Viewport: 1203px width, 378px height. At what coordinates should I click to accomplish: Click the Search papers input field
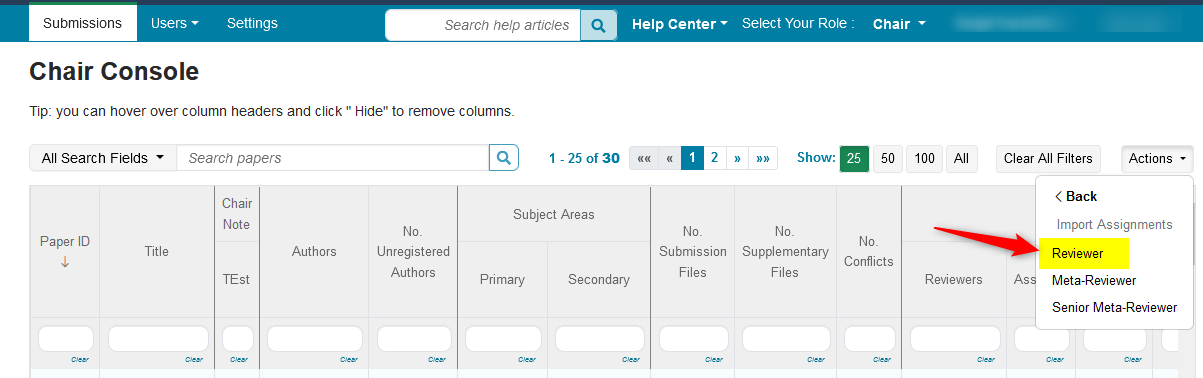[x=333, y=158]
